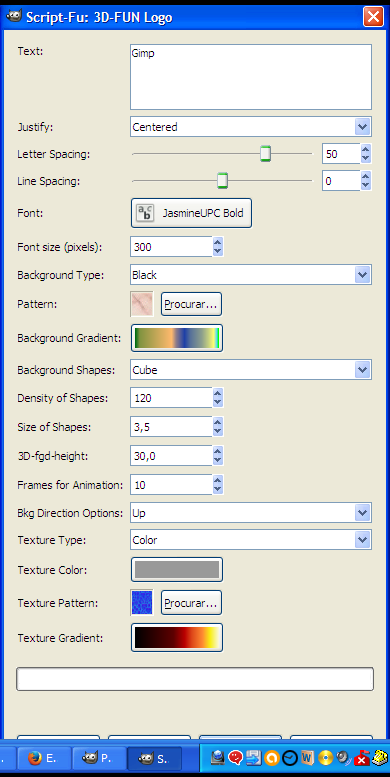Expand the Texture Type dropdown
Viewport: 390px width, 777px height.
[362, 540]
